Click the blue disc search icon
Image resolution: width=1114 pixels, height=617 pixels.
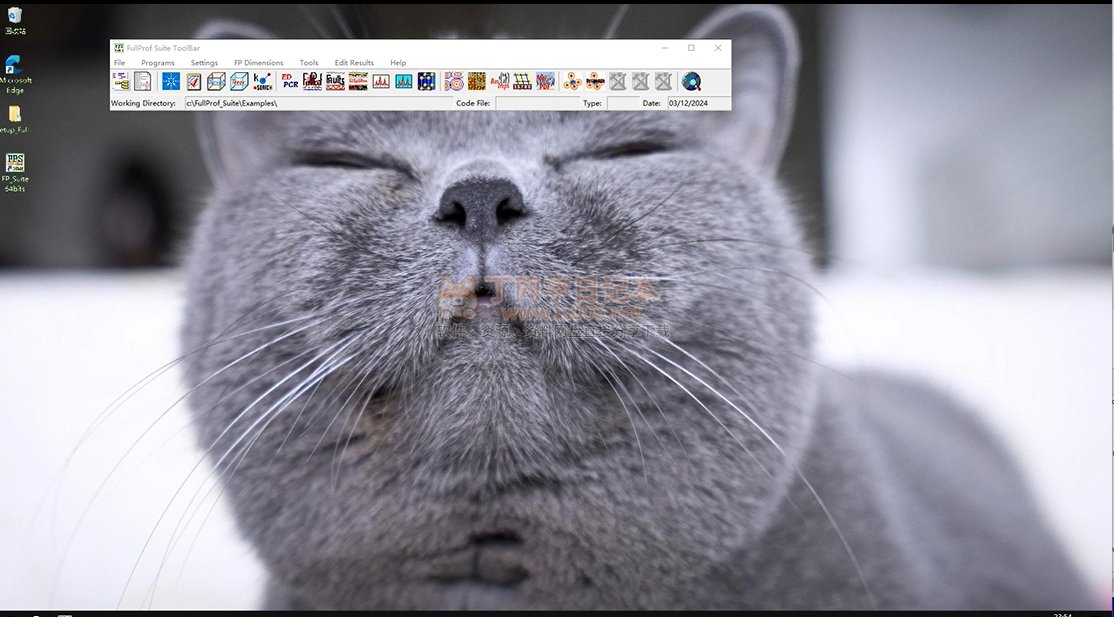pos(691,81)
